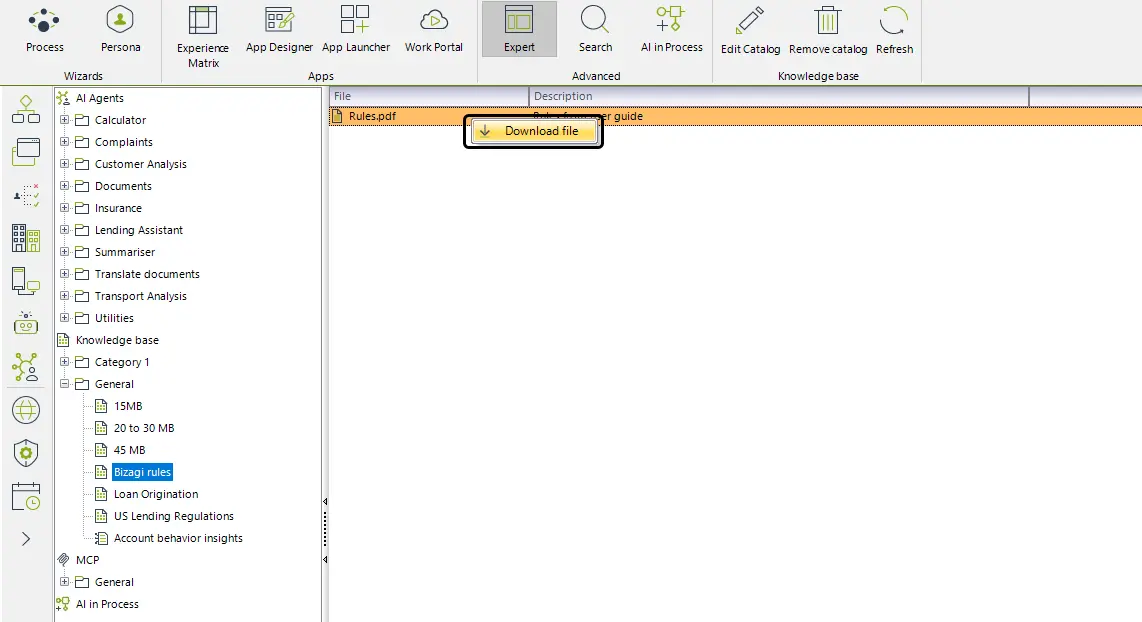
Task: Select the stacked windows sidebar icon
Action: [25, 152]
